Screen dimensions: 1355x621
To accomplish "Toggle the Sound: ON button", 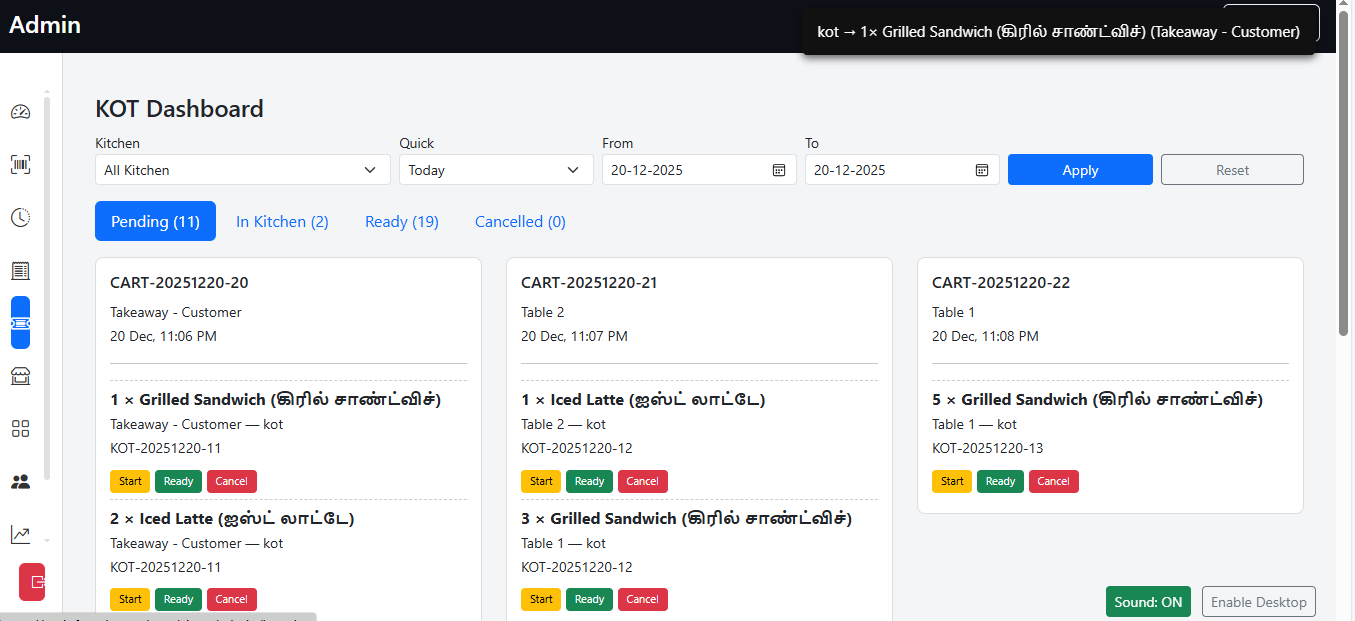I will pyautogui.click(x=1148, y=602).
